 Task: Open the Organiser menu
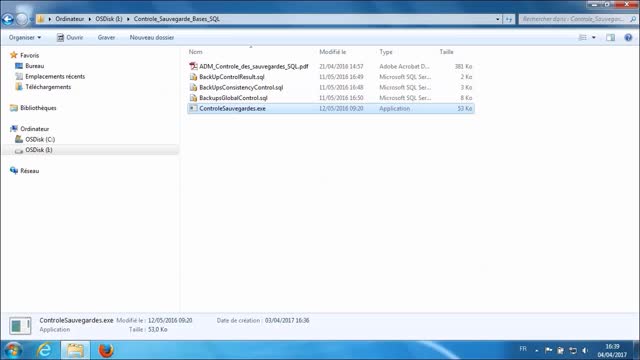point(25,38)
